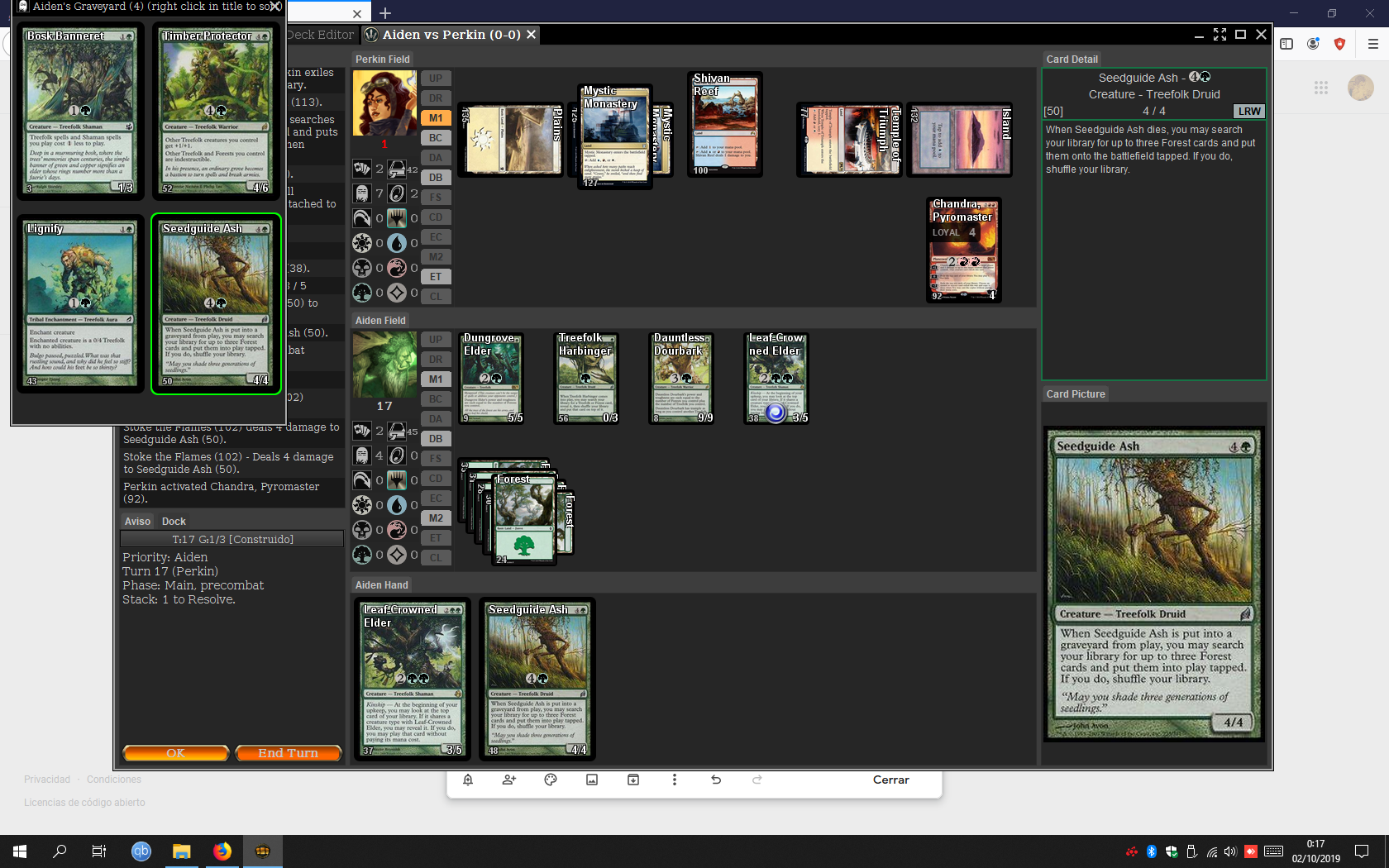The width and height of the screenshot is (1389, 868).
Task: Open the three-dot more options menu
Action: (x=675, y=780)
